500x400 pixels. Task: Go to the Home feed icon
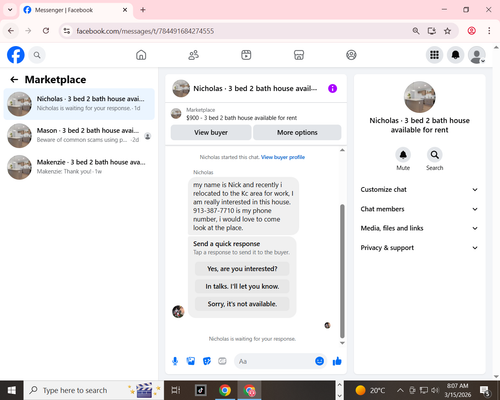pyautogui.click(x=141, y=55)
